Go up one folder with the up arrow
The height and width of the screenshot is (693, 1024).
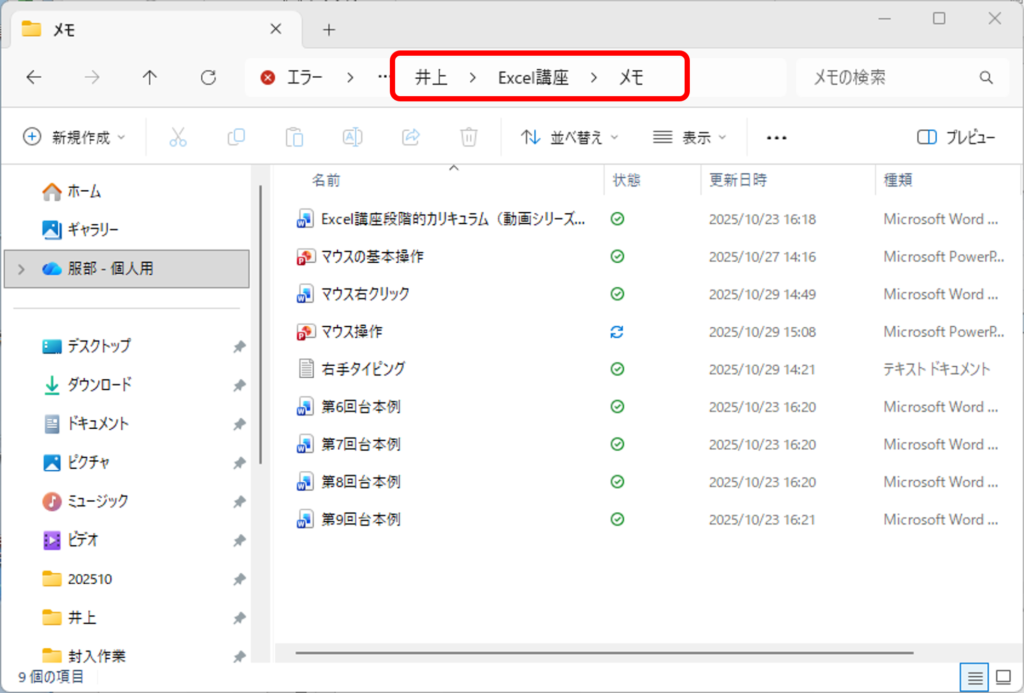[150, 77]
